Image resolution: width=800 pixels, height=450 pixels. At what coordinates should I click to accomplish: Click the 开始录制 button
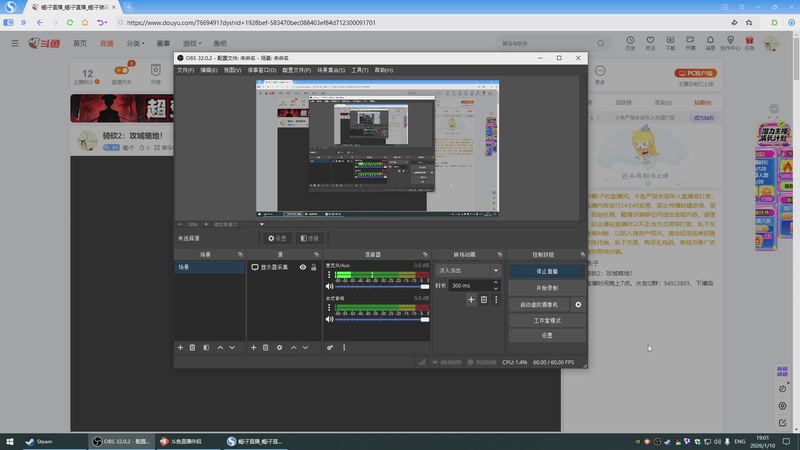point(545,287)
